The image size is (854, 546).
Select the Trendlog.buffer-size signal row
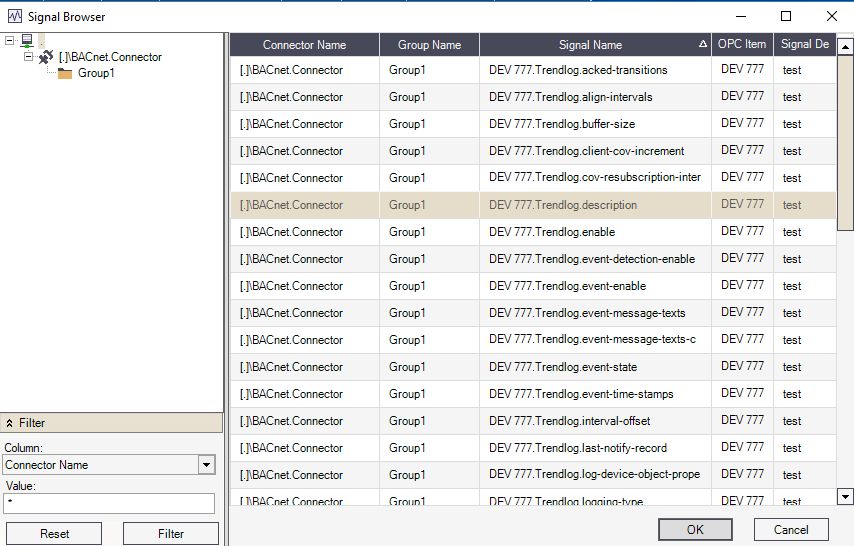[562, 124]
